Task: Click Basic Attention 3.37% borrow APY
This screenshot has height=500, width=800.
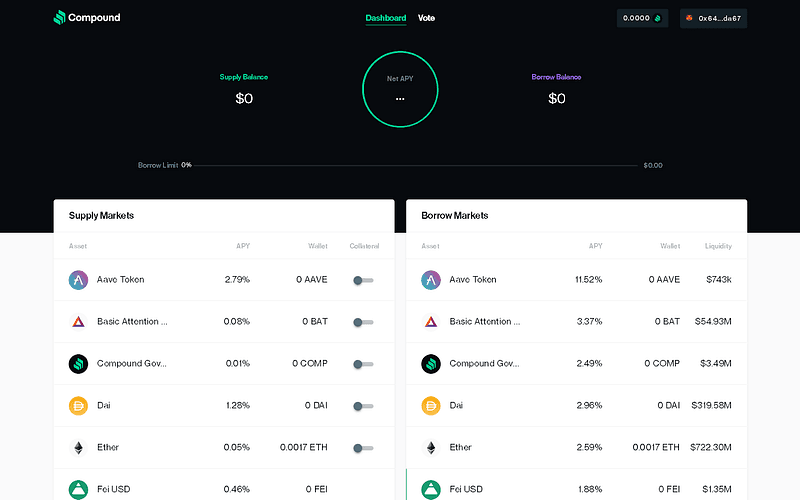Action: [589, 321]
